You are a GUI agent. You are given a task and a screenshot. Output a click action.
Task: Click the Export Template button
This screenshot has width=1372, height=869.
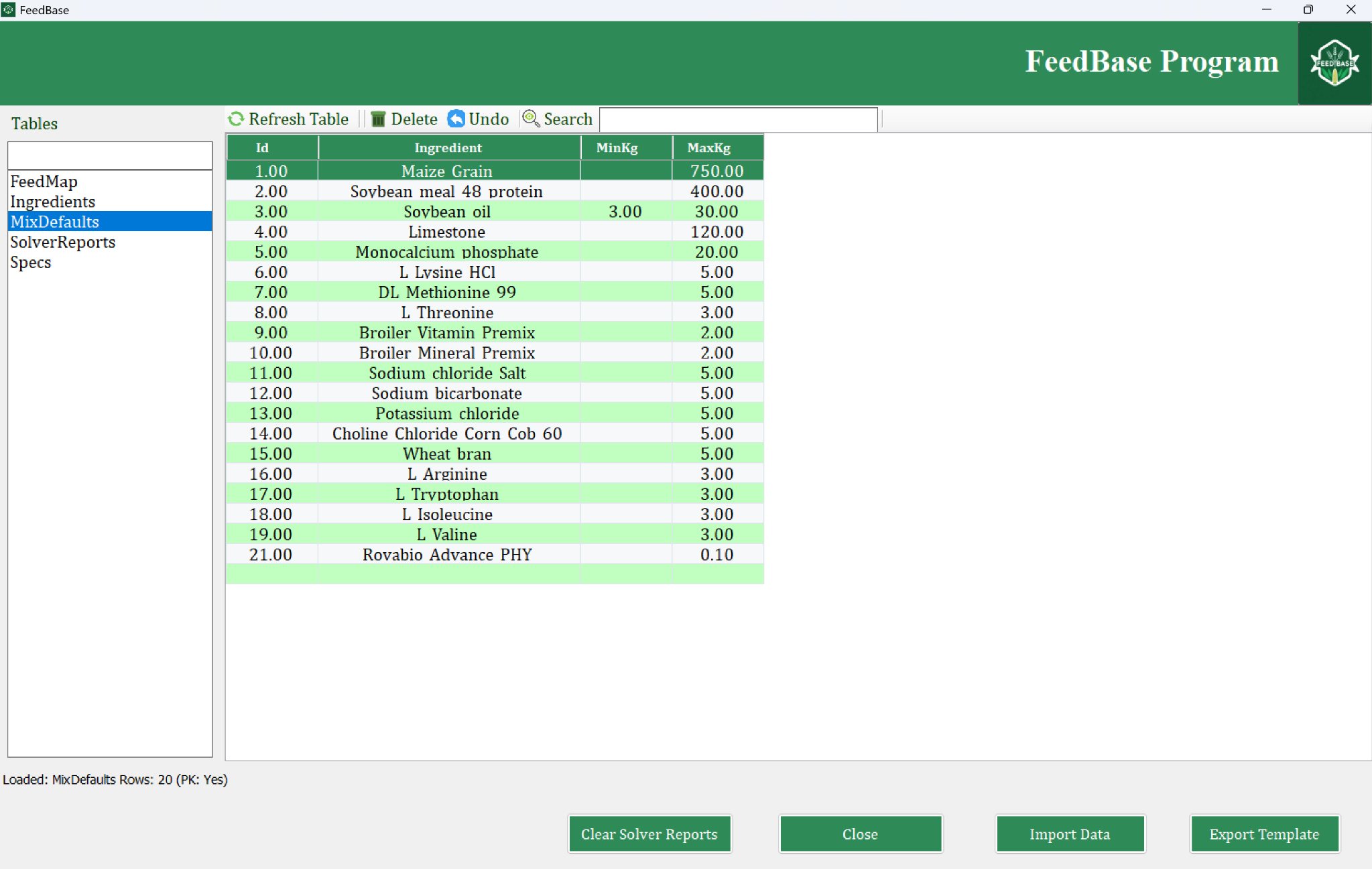tap(1264, 833)
